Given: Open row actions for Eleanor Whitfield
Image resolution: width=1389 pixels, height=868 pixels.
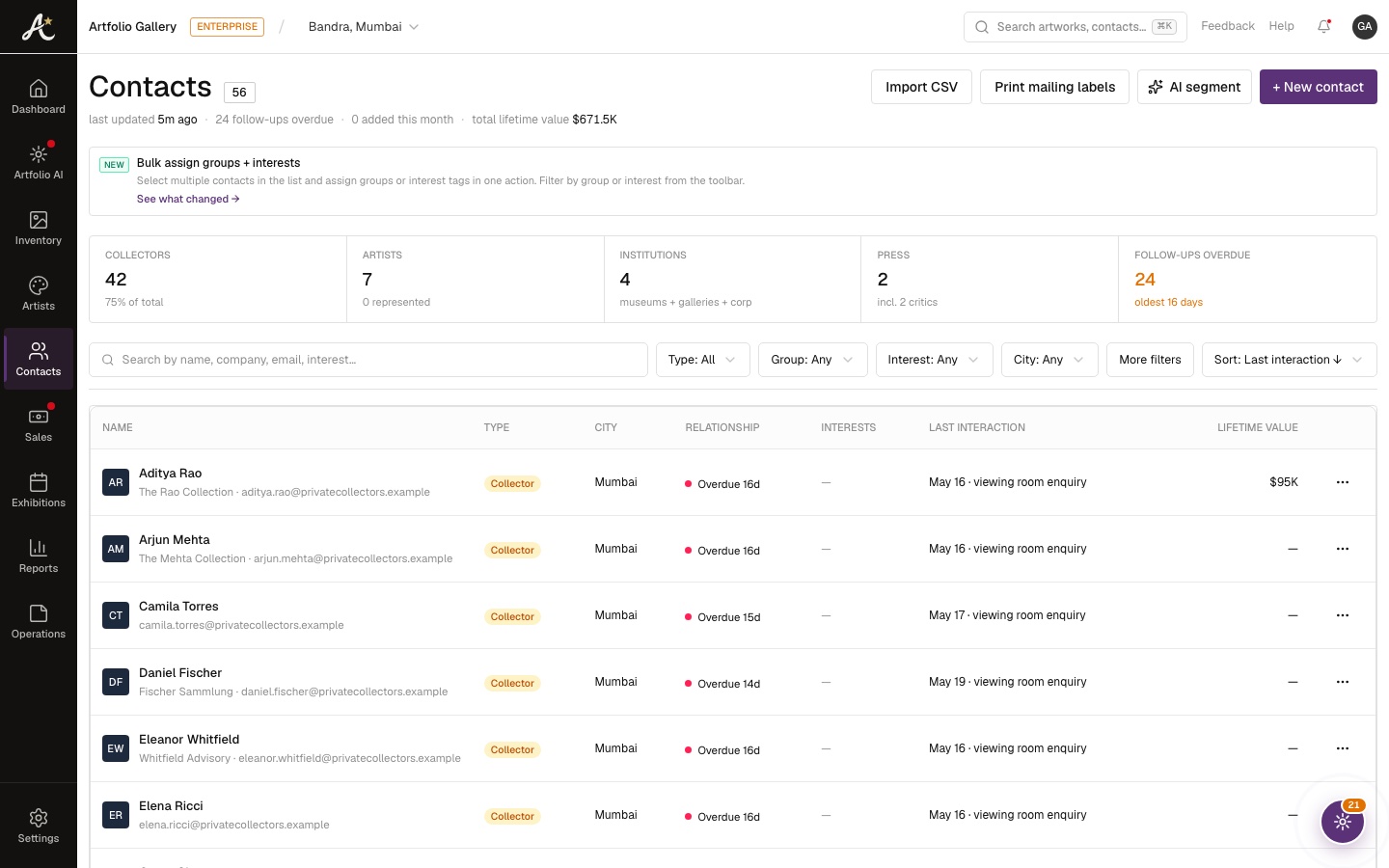Looking at the screenshot, I should click(x=1342, y=748).
